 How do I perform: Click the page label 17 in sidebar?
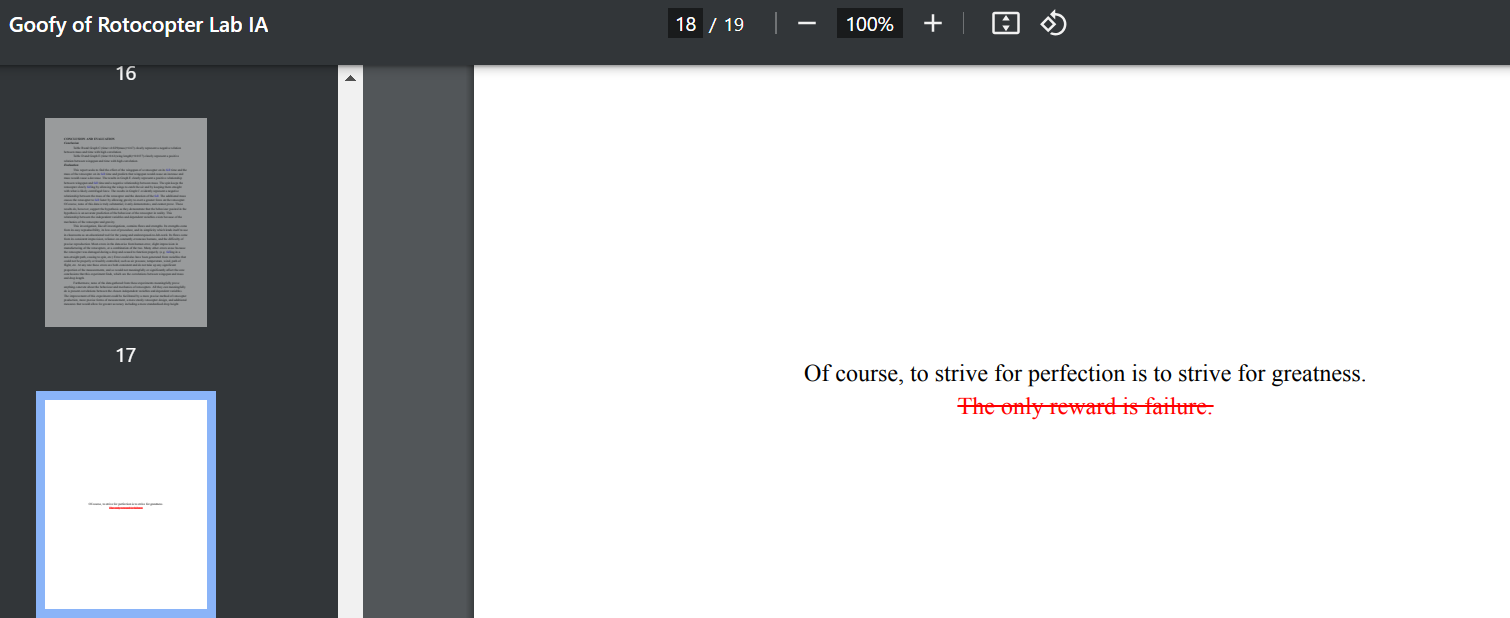pos(126,355)
